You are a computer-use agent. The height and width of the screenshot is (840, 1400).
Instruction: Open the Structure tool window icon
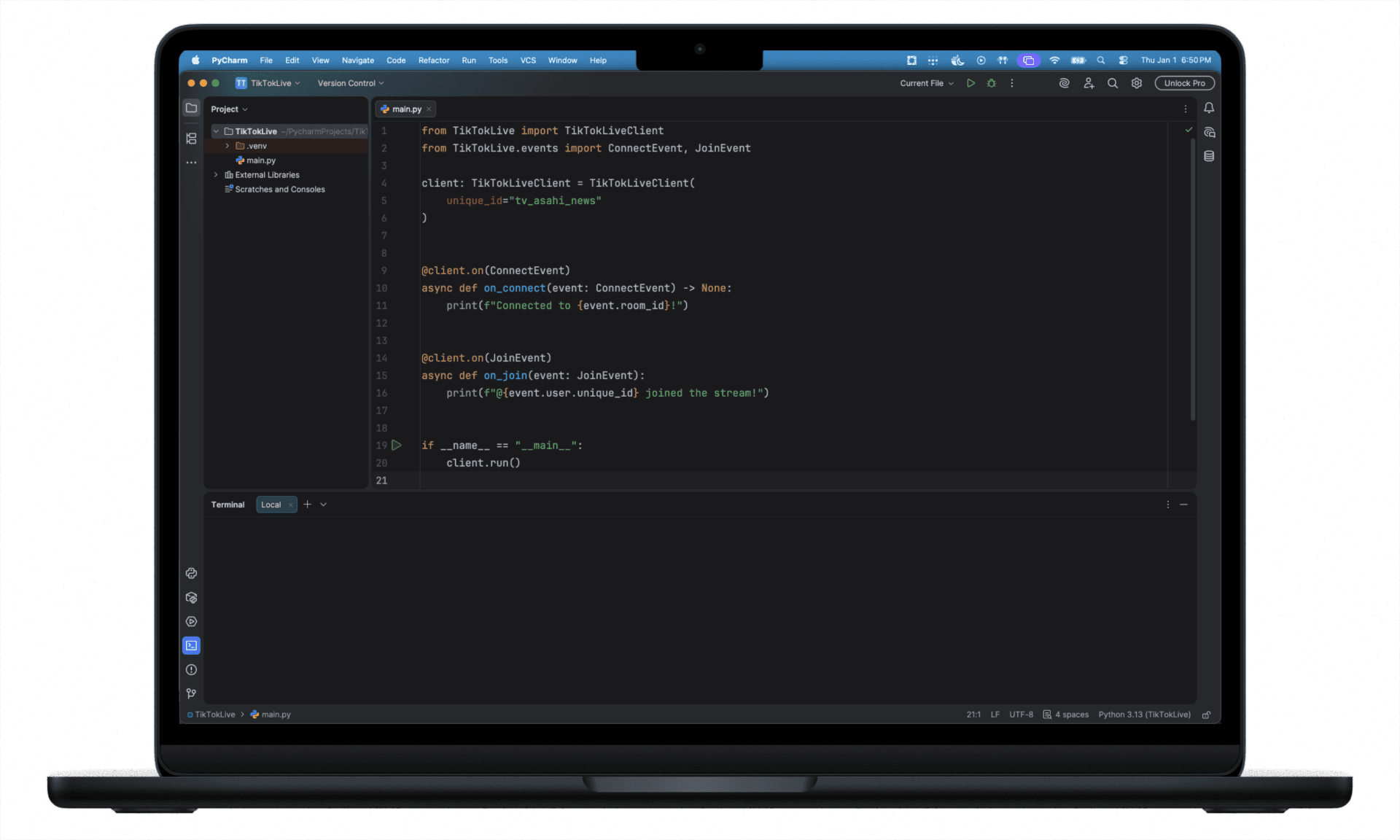(191, 139)
